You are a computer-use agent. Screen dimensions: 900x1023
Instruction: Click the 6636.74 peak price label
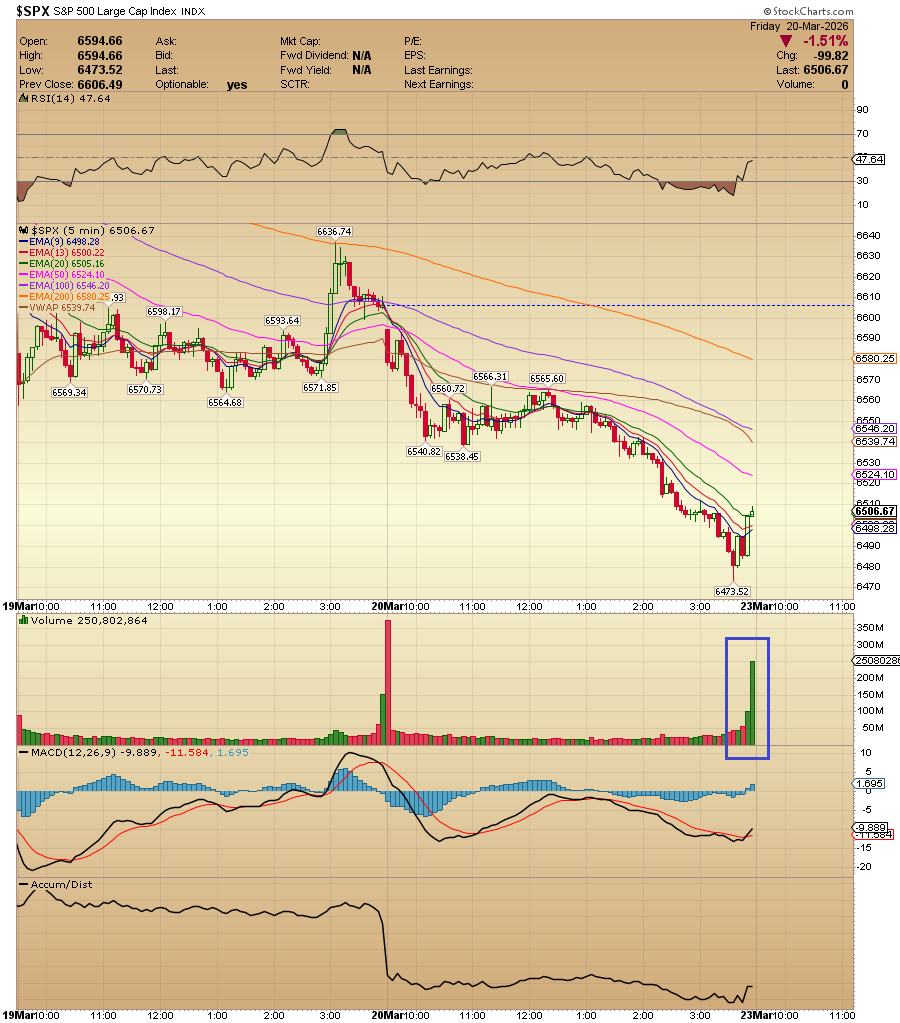(x=334, y=232)
